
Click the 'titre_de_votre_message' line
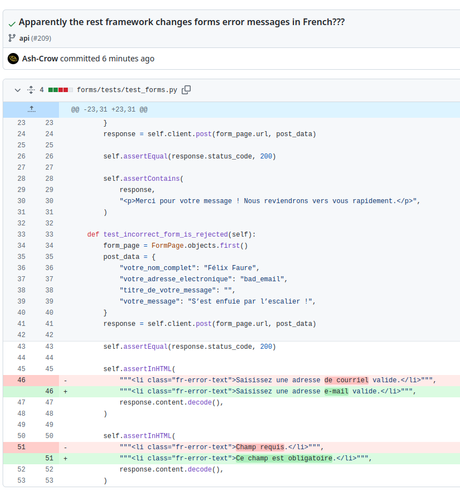pyautogui.click(x=232, y=290)
